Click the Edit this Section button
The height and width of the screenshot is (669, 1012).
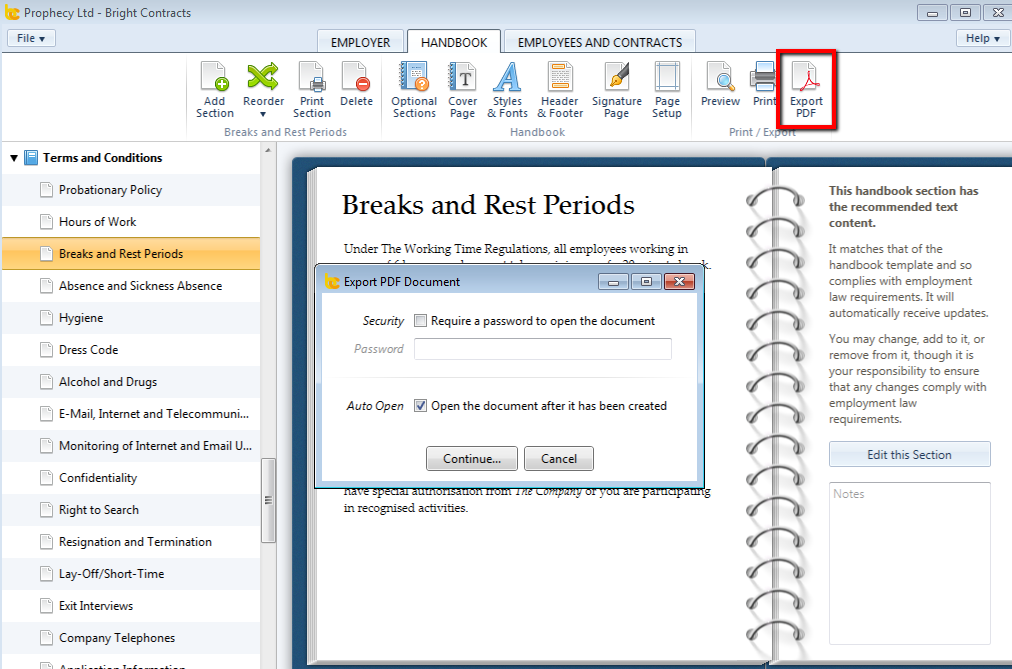pyautogui.click(x=909, y=455)
